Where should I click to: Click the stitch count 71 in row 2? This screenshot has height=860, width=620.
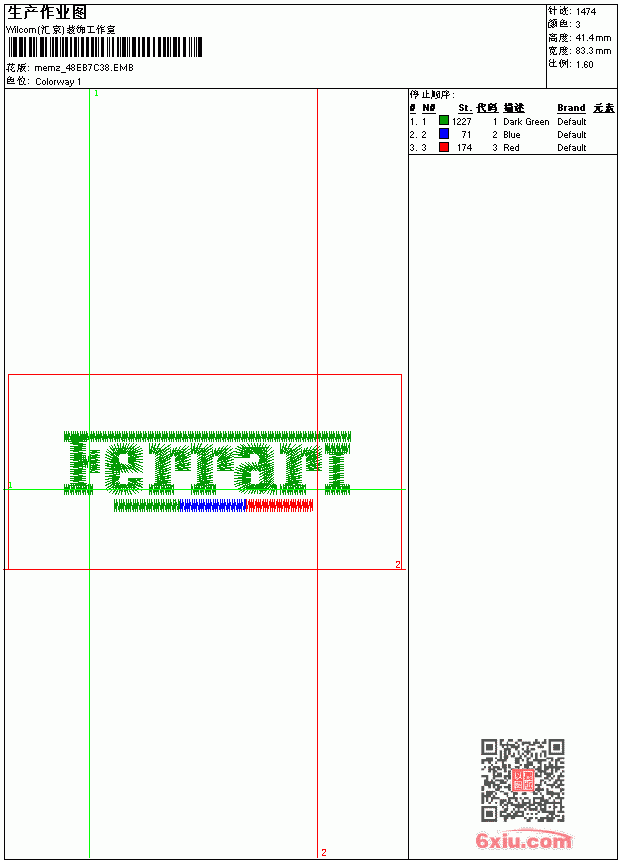[x=466, y=134]
